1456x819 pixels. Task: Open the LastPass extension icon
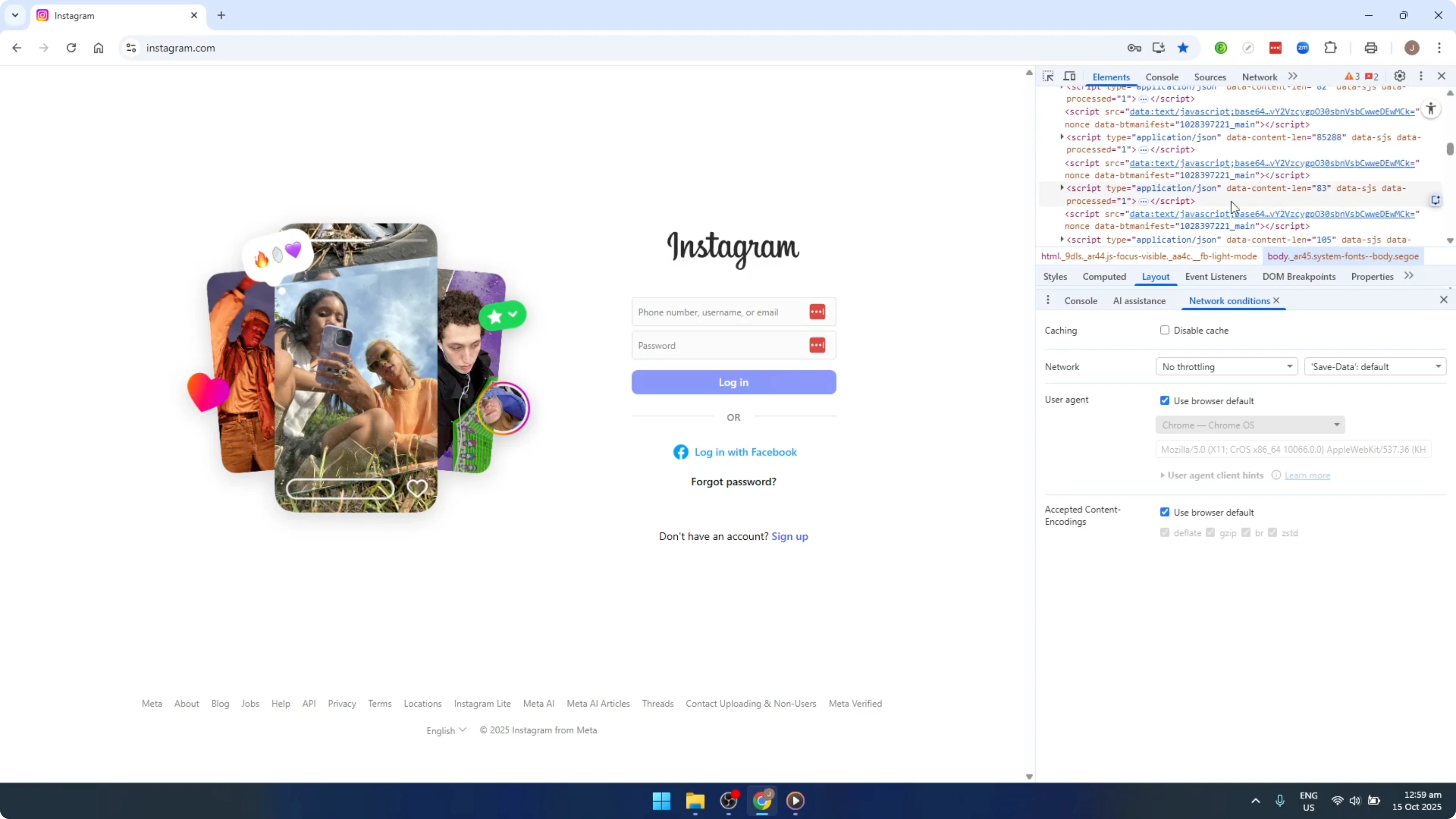(1276, 48)
